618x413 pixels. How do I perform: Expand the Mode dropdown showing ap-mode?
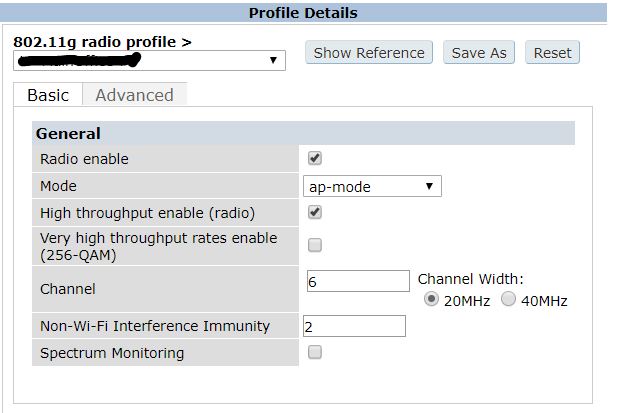pos(372,186)
